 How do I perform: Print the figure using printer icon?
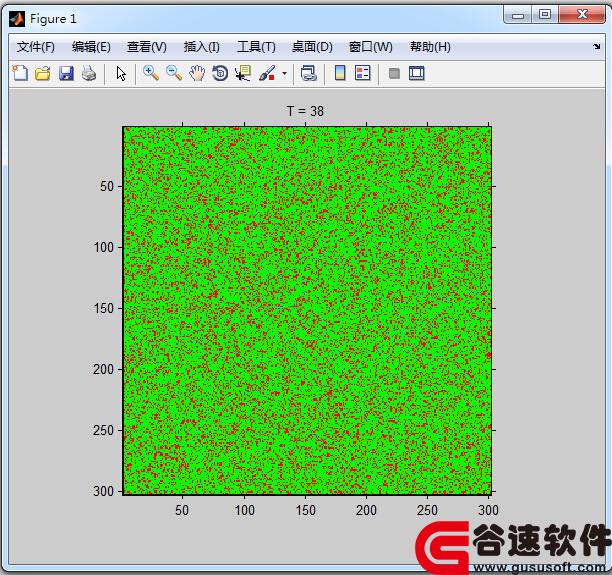point(89,73)
